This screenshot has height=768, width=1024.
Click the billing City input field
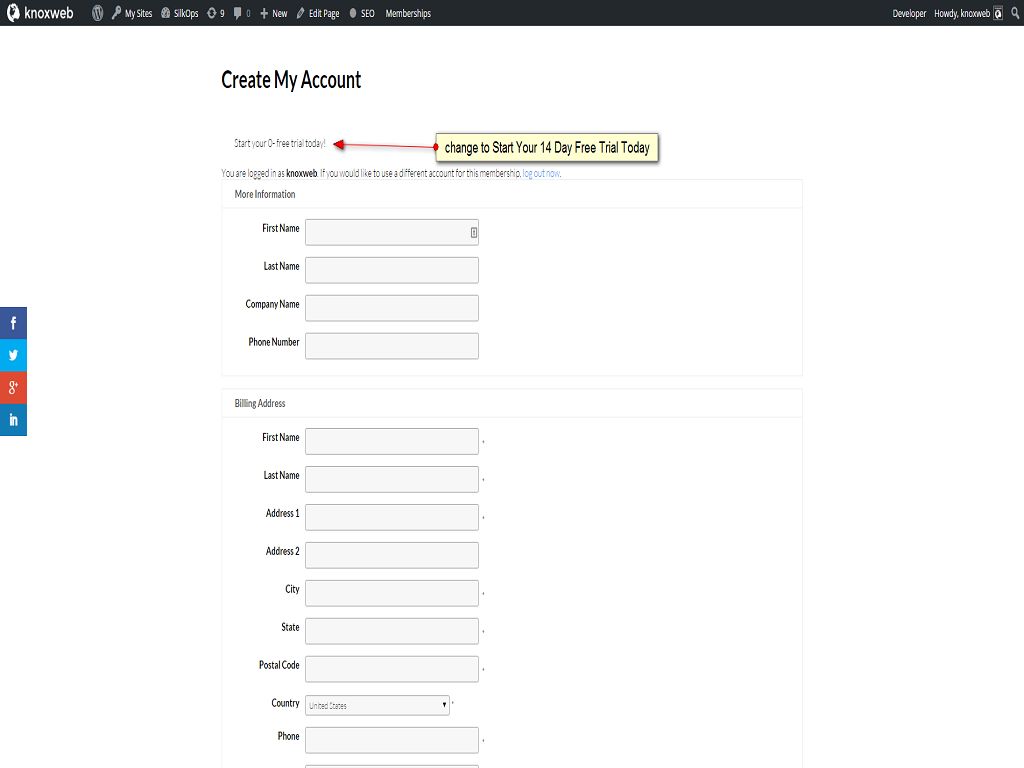tap(392, 592)
